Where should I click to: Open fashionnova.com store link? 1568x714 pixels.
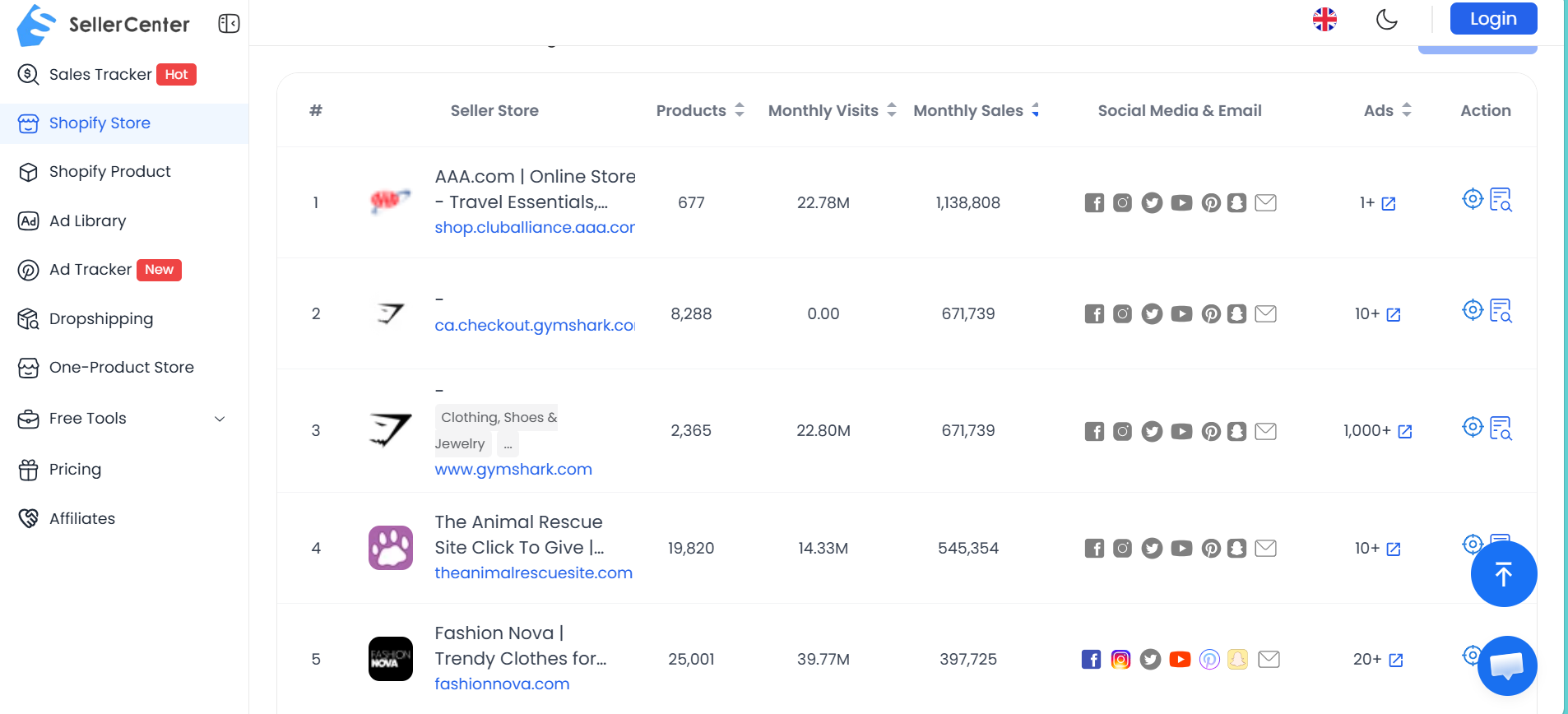coord(502,684)
